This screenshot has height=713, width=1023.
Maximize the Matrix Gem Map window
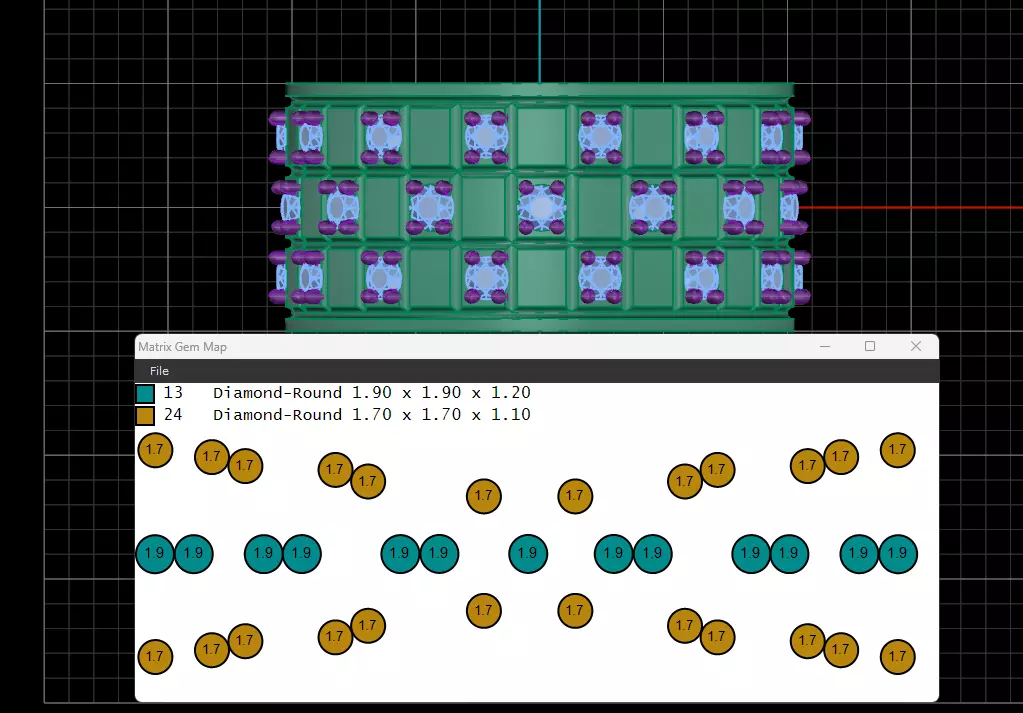870,346
